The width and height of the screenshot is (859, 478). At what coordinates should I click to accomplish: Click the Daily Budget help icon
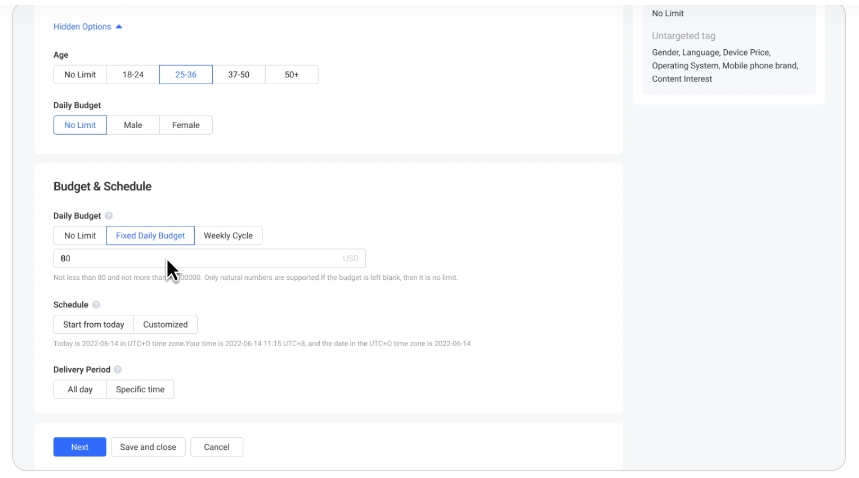(109, 216)
